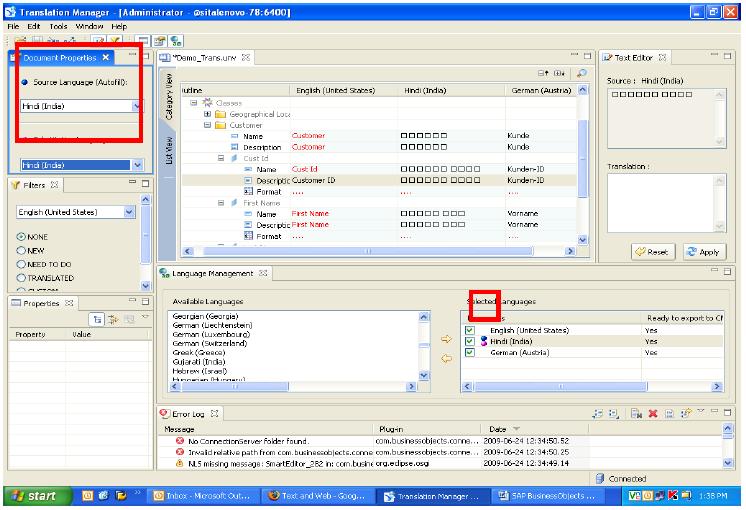The height and width of the screenshot is (510, 746).
Task: Uncheck the Hindi (India) language checkbox
Action: point(470,341)
